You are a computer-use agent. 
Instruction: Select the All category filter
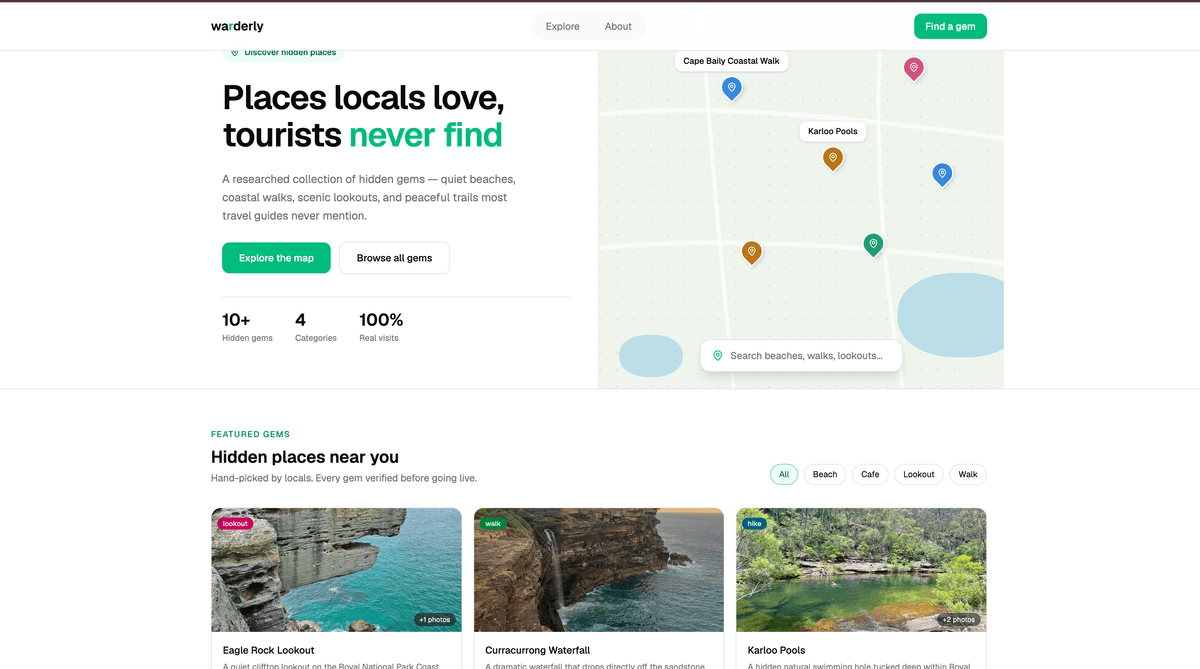[784, 474]
